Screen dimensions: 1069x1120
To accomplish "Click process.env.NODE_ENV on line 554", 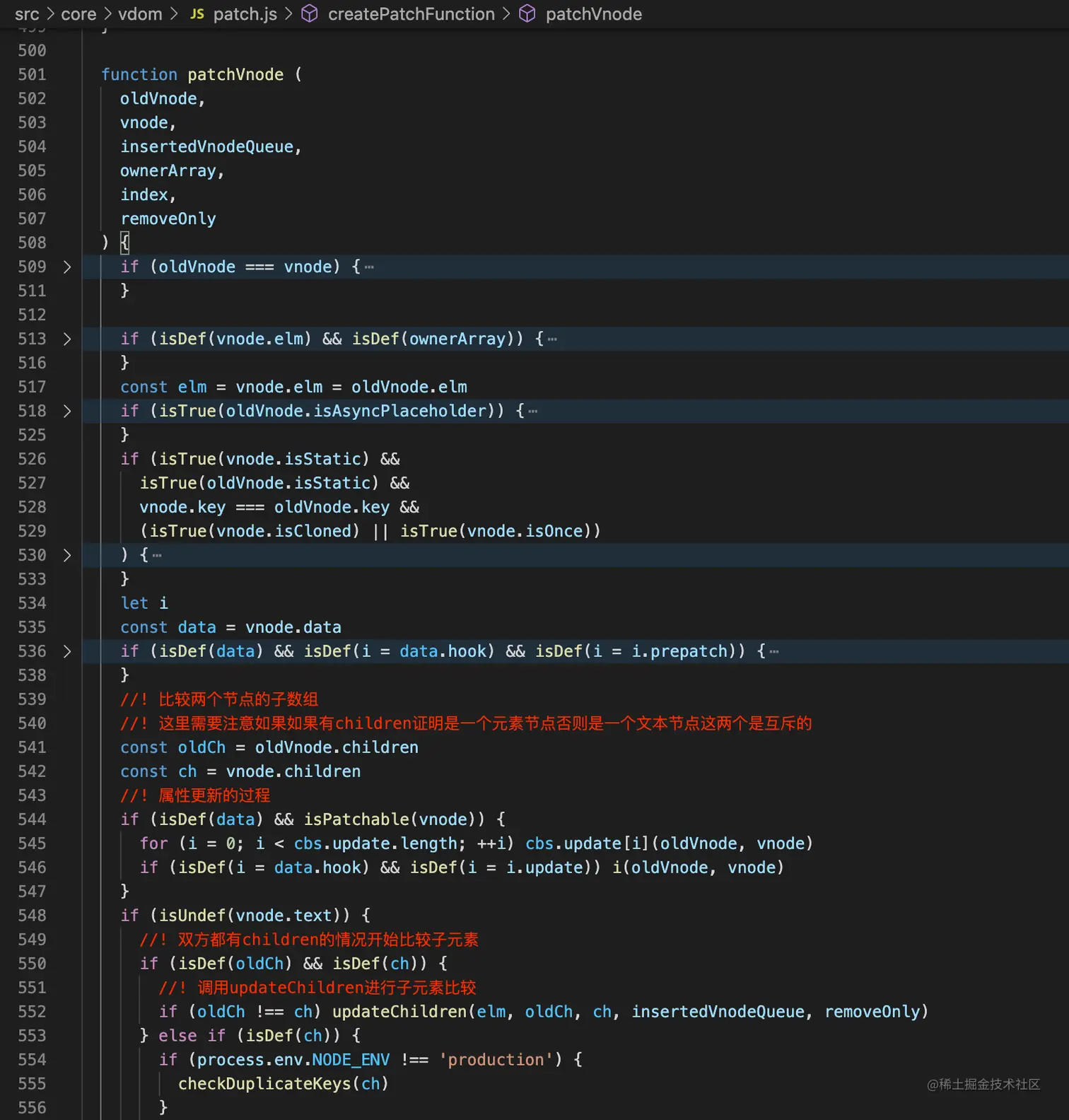I will (293, 1060).
